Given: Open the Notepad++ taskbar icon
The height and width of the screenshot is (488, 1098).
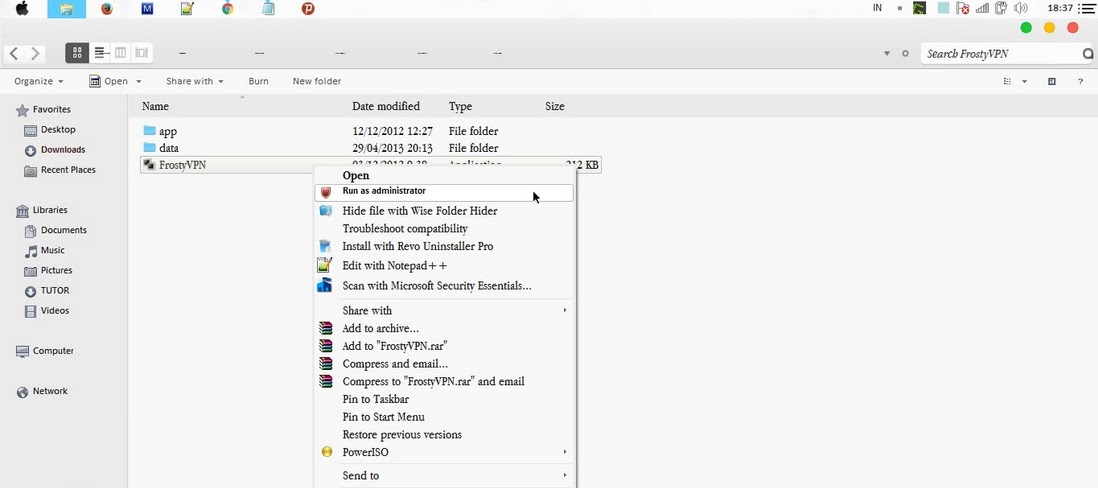Looking at the screenshot, I should (187, 9).
